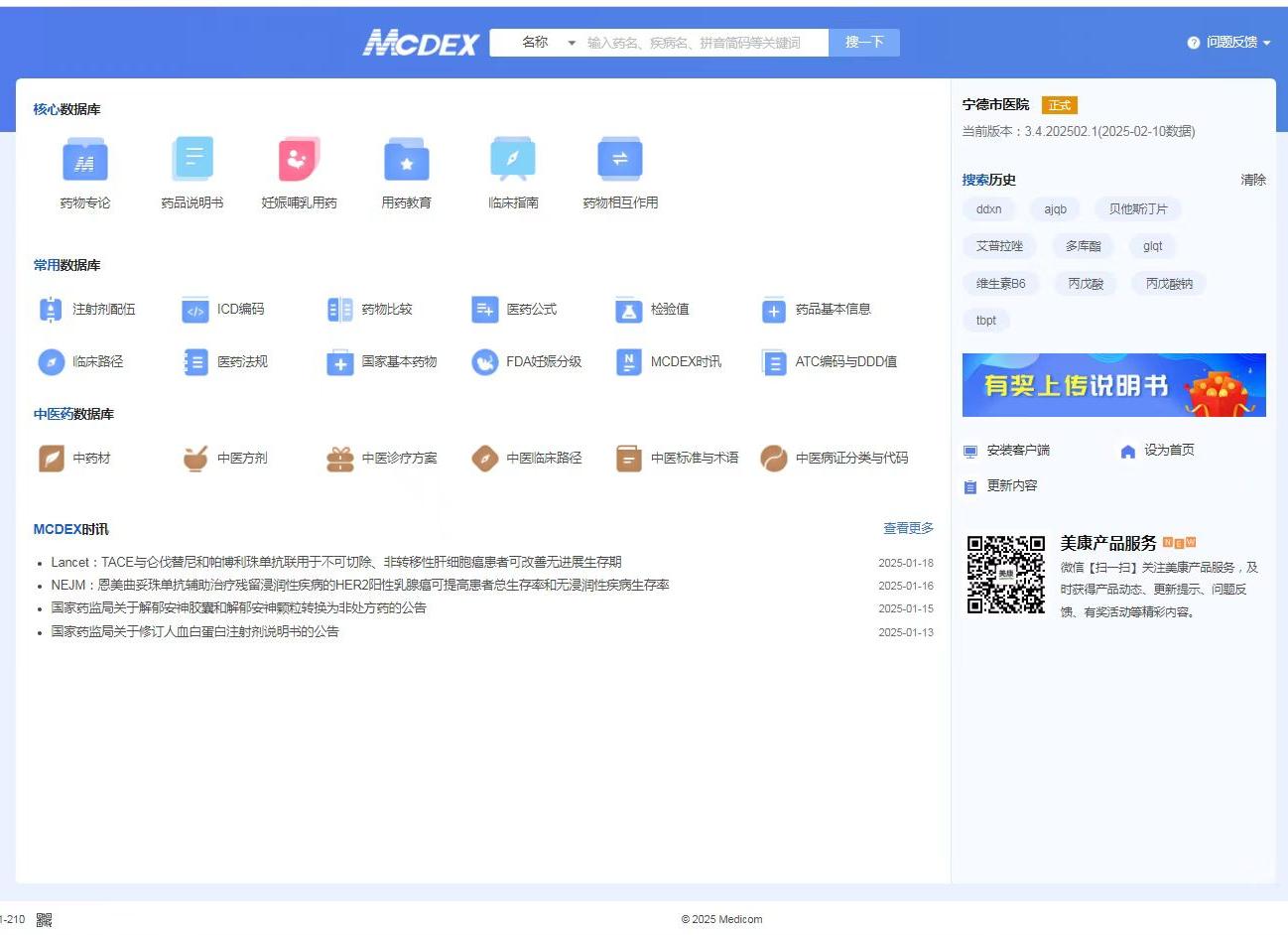
Task: Select search history tag ddxn
Action: (989, 209)
